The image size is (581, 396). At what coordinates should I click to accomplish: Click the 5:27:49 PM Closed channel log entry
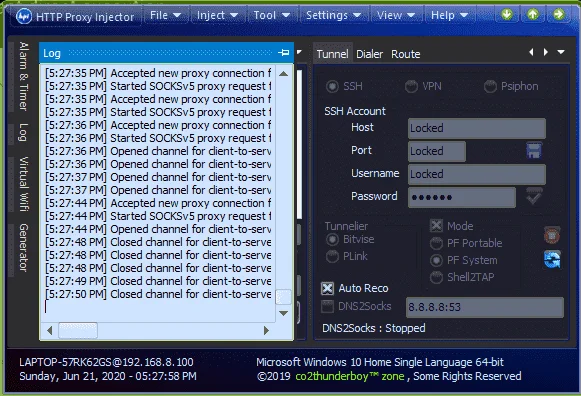[x=158, y=281]
